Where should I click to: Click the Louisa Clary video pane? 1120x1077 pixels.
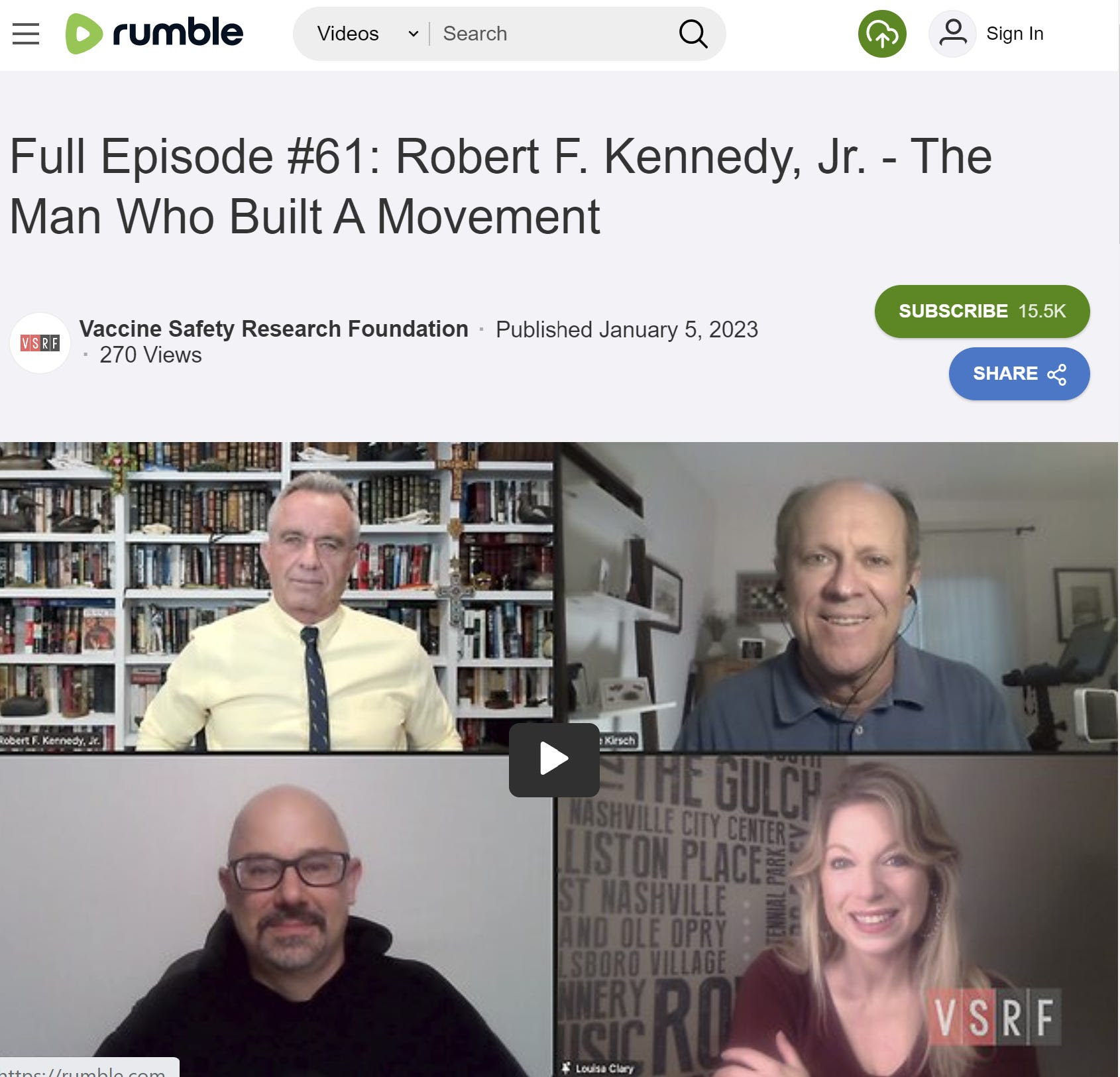[x=838, y=916]
